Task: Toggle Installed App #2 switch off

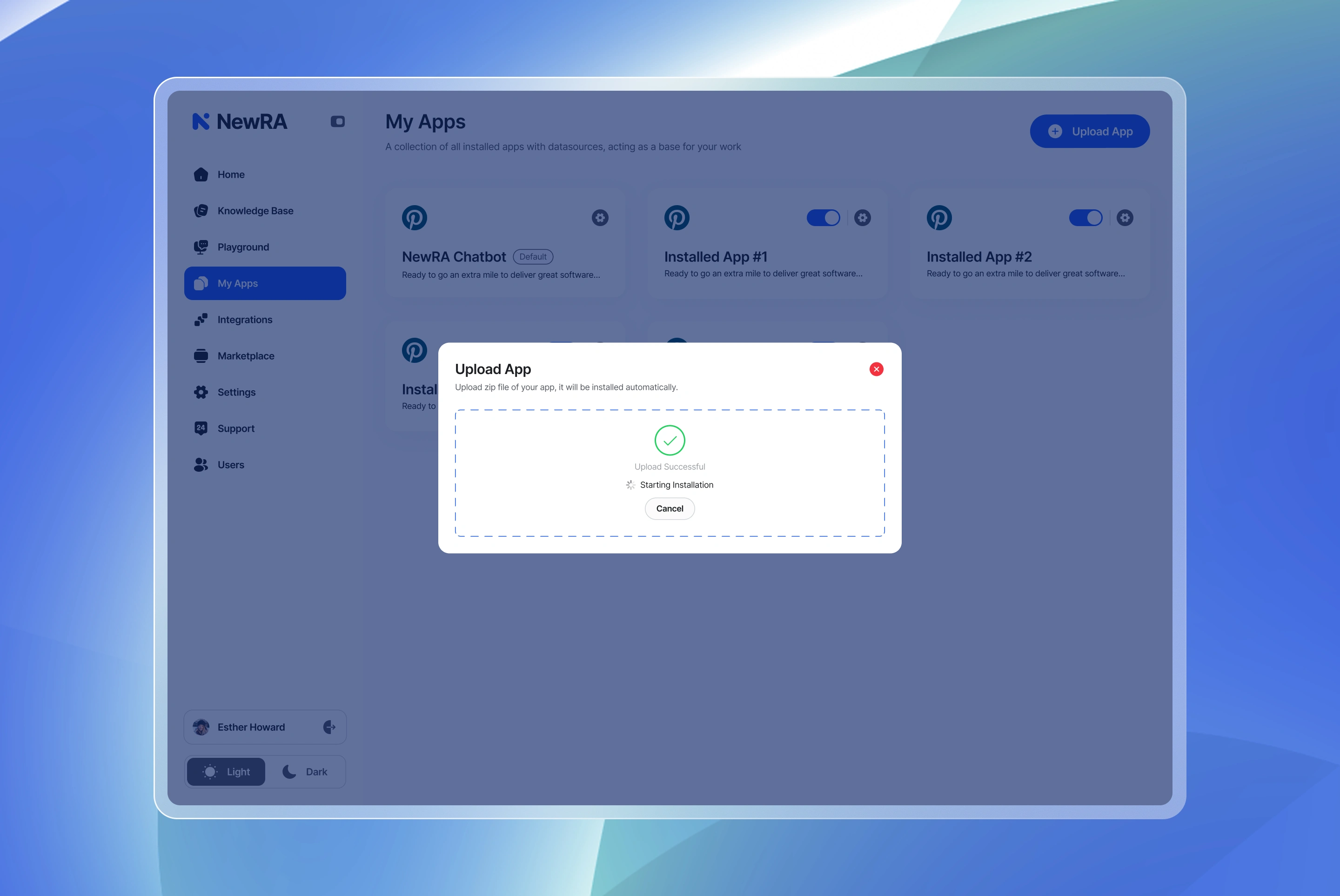Action: [x=1085, y=218]
